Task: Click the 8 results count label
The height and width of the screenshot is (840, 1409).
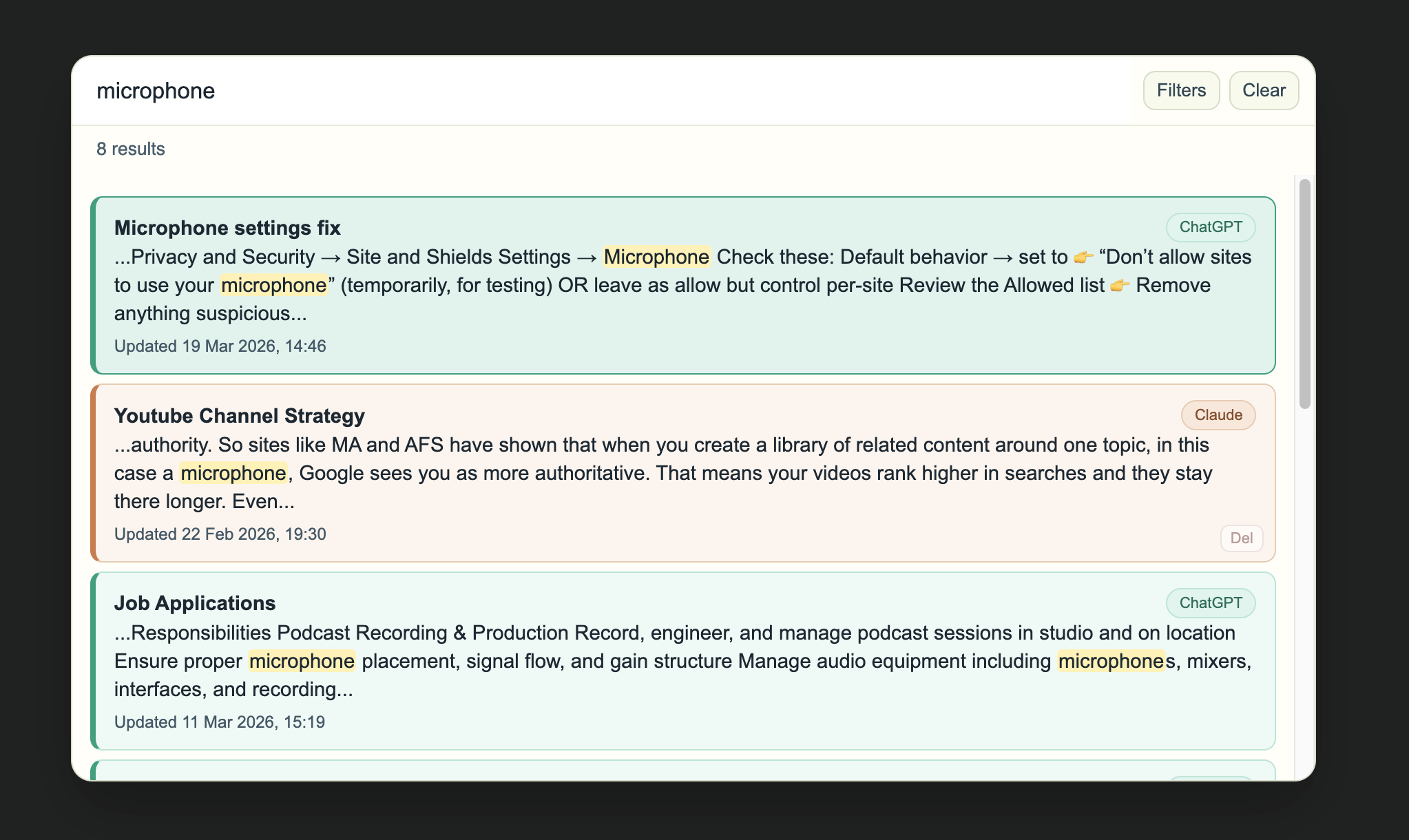Action: (131, 149)
